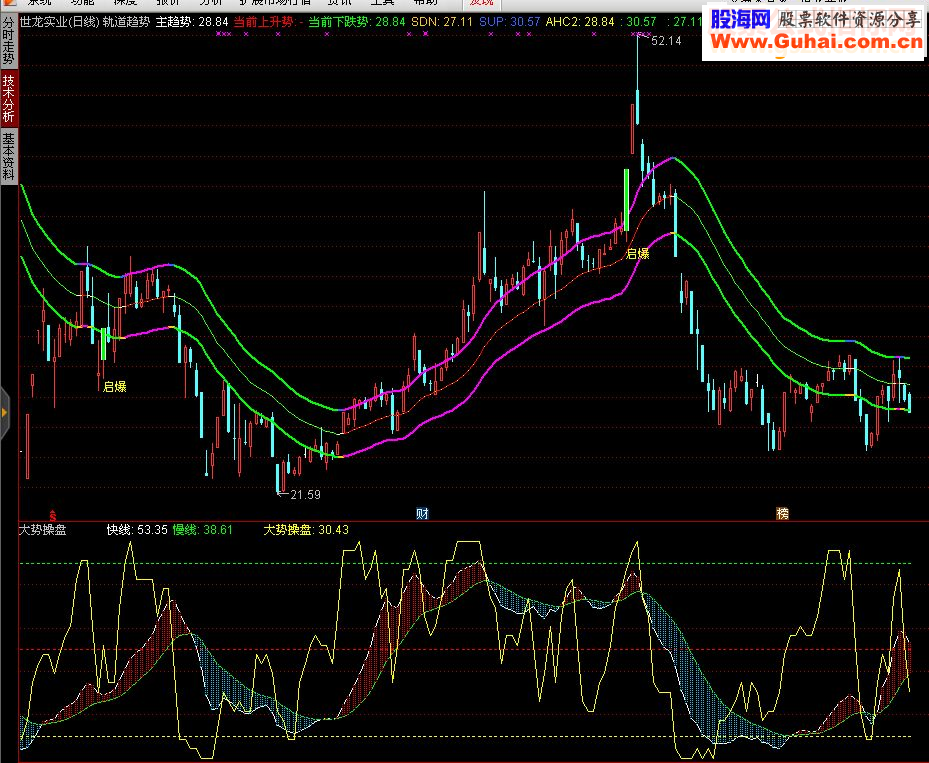Image resolution: width=929 pixels, height=763 pixels.
Task: Click the yellow 大势操盘: 30.43 readout
Action: pos(306,530)
